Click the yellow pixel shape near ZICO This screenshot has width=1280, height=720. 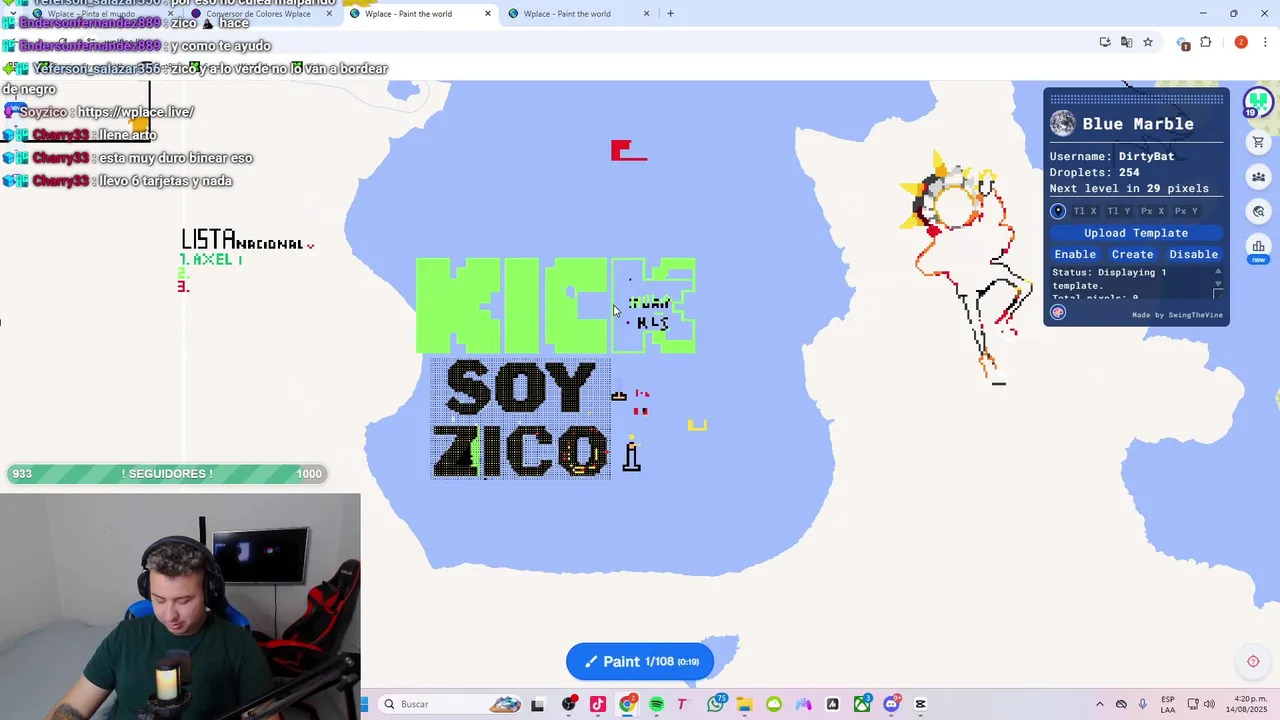point(697,425)
